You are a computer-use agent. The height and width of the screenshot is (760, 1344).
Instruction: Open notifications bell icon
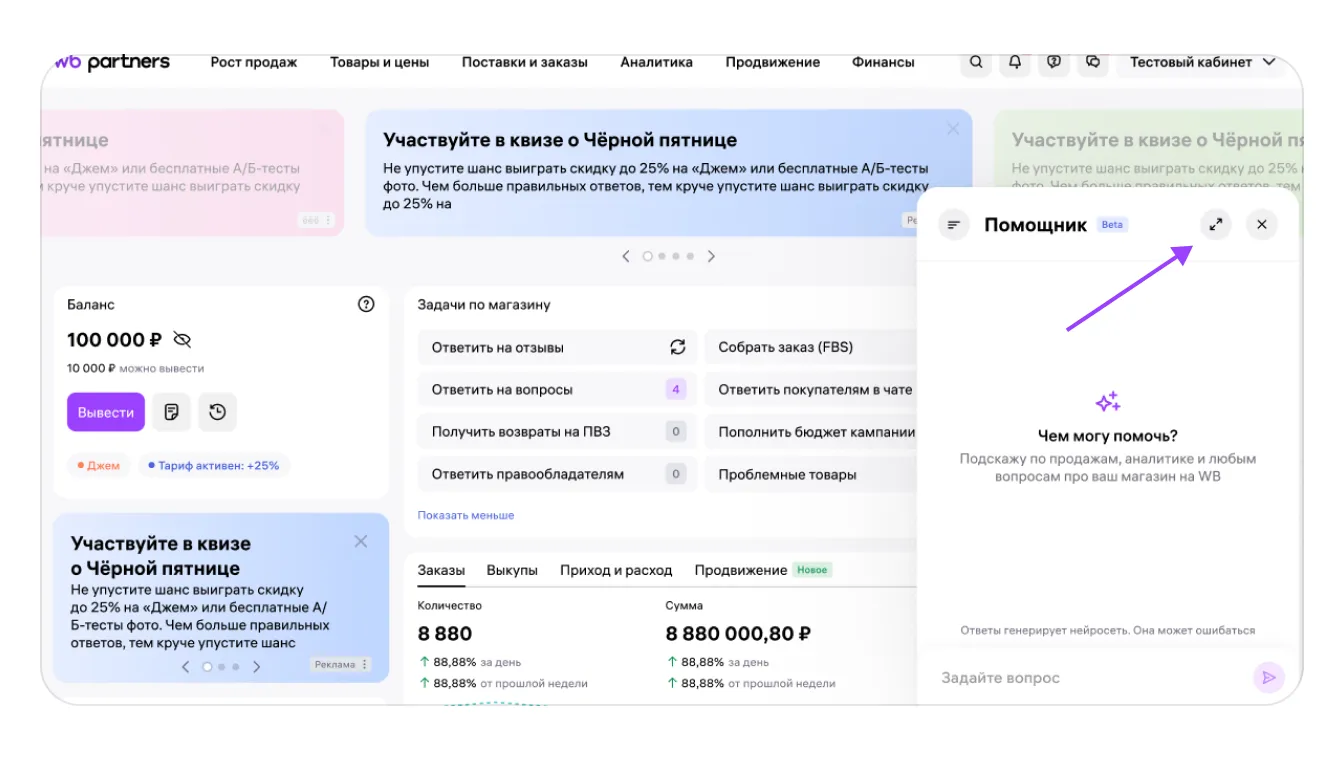[1015, 62]
